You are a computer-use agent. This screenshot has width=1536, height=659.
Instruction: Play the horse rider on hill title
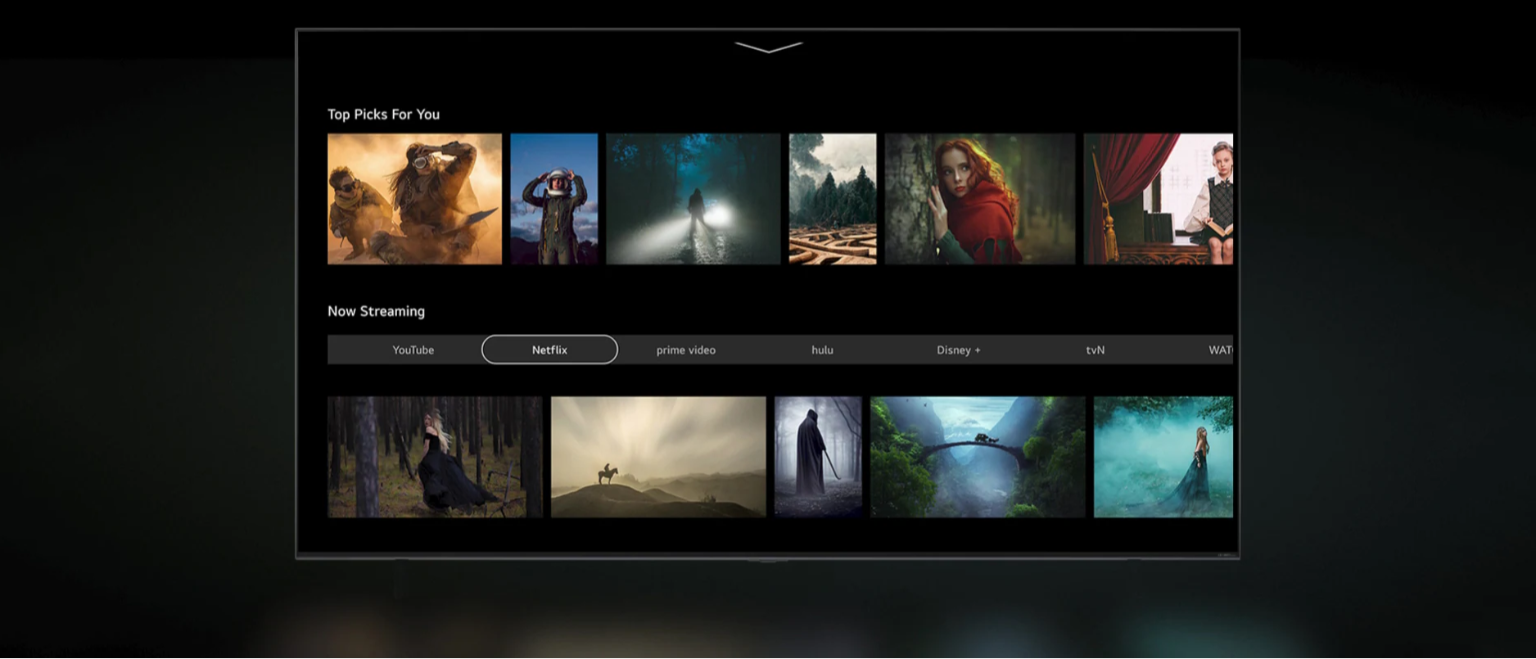coord(658,457)
